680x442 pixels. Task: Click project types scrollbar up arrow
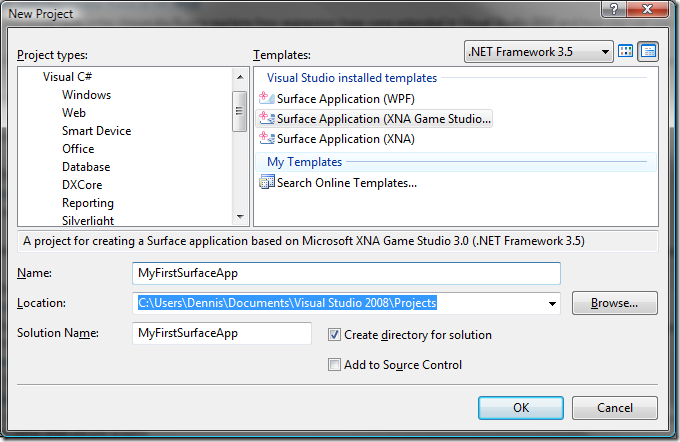click(240, 77)
